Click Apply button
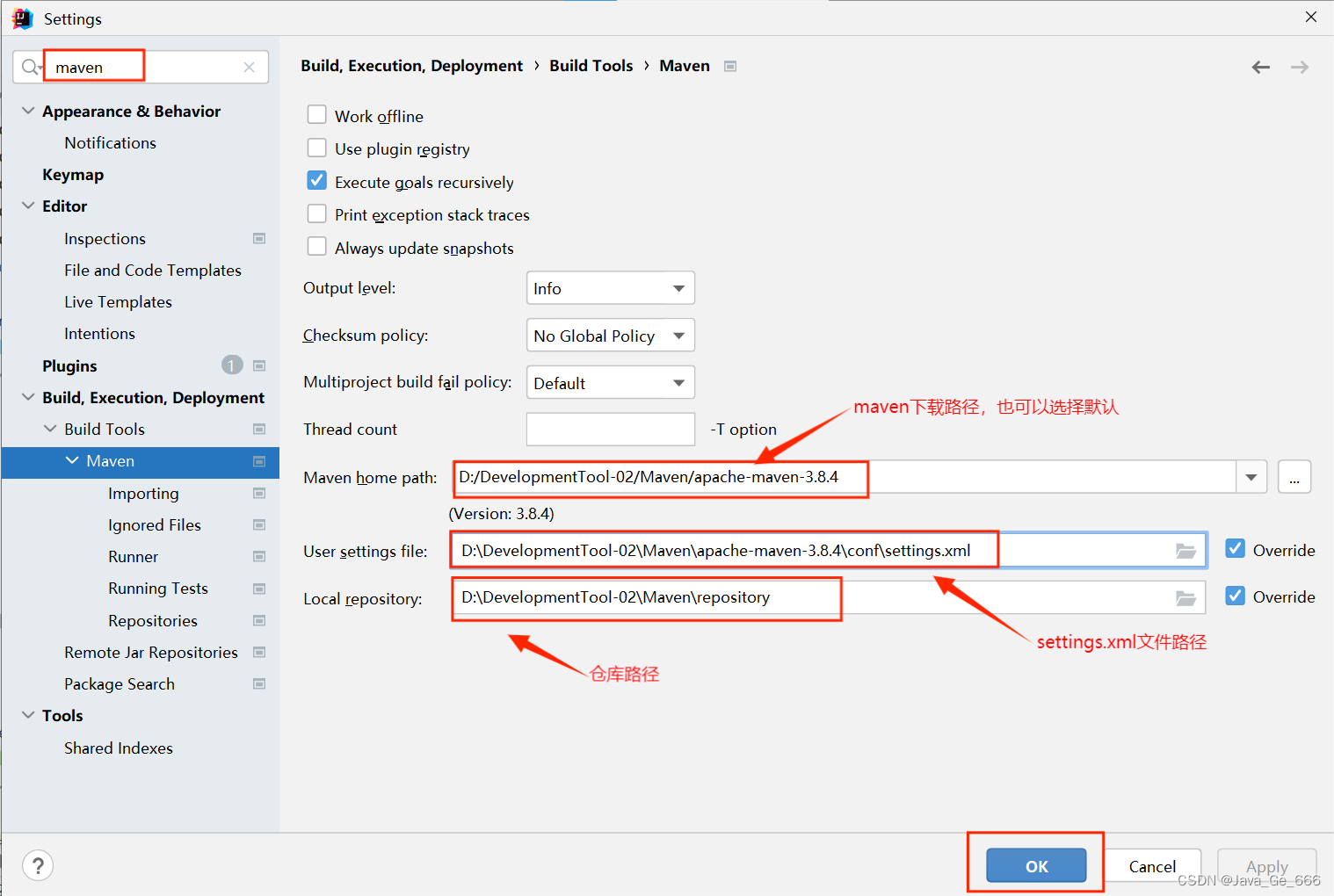This screenshot has width=1334, height=896. (x=1266, y=865)
